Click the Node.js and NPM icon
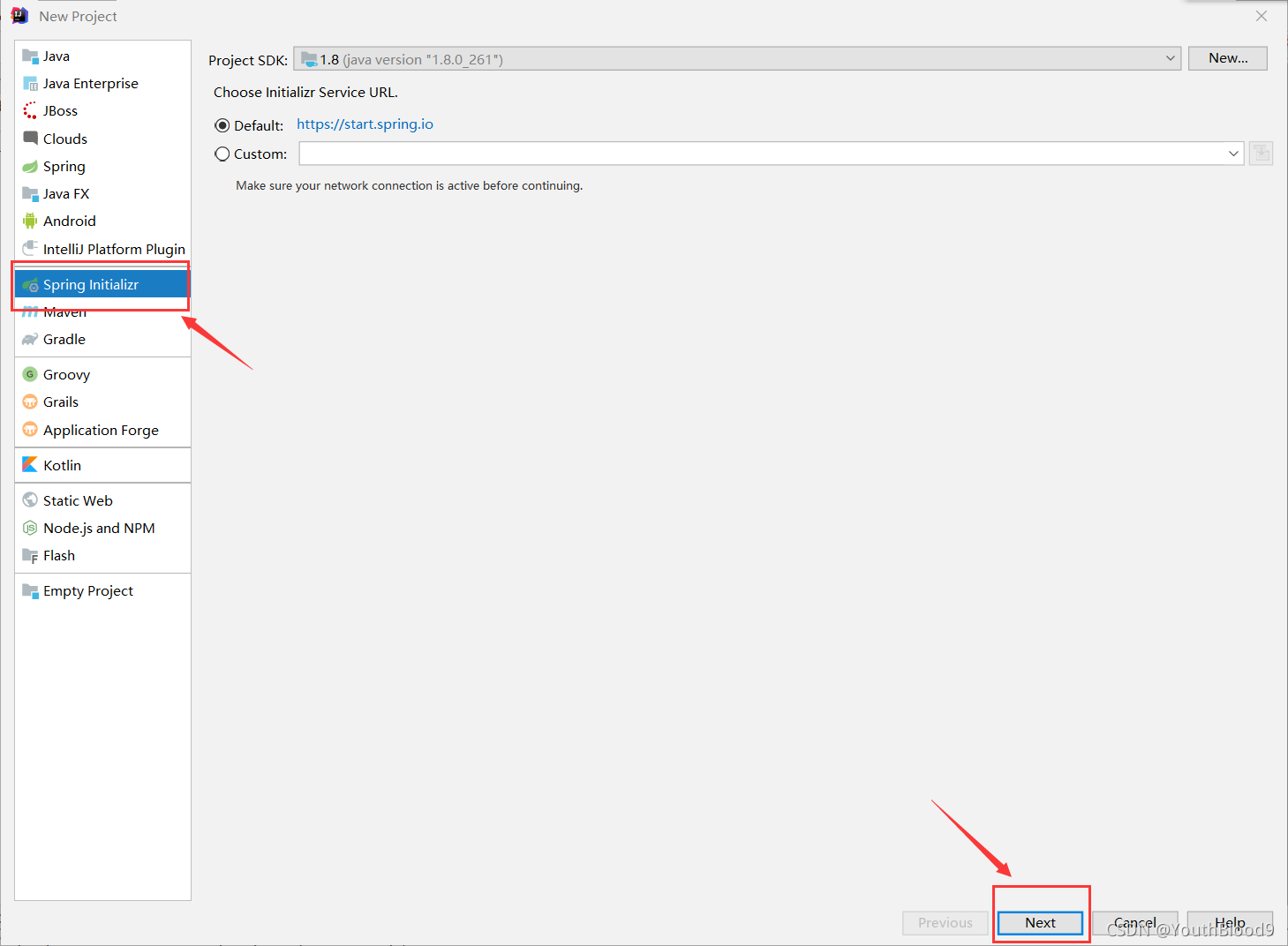The width and height of the screenshot is (1288, 946). [30, 529]
